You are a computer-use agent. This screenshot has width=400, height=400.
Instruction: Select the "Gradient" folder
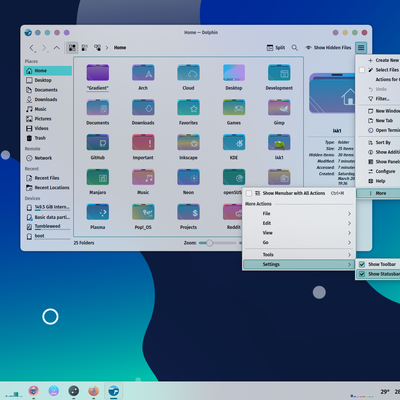click(x=98, y=77)
